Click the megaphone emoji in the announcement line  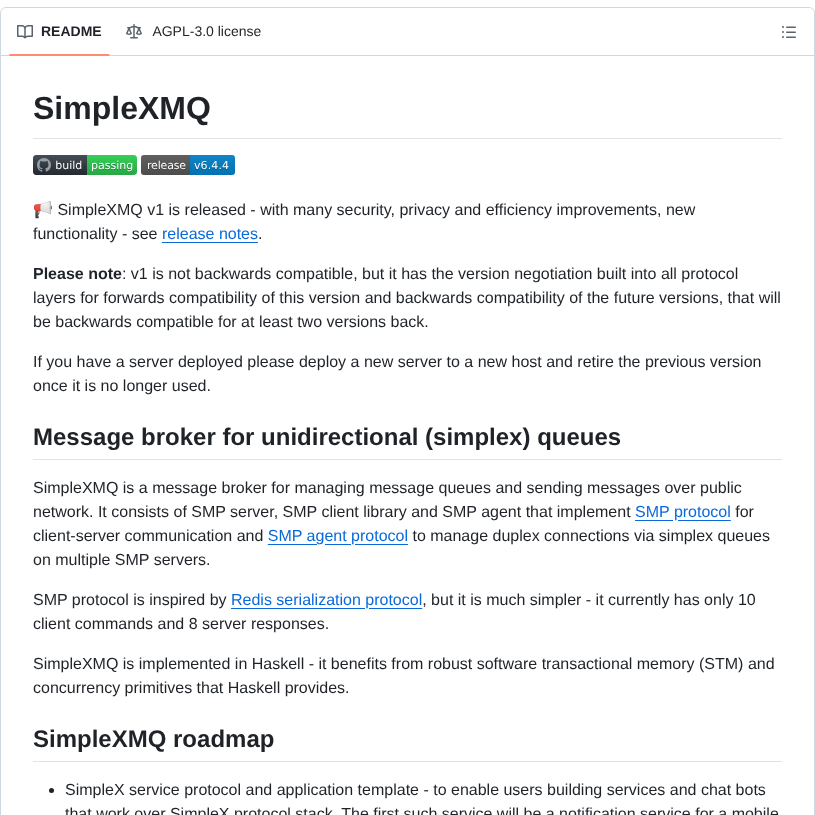41,209
